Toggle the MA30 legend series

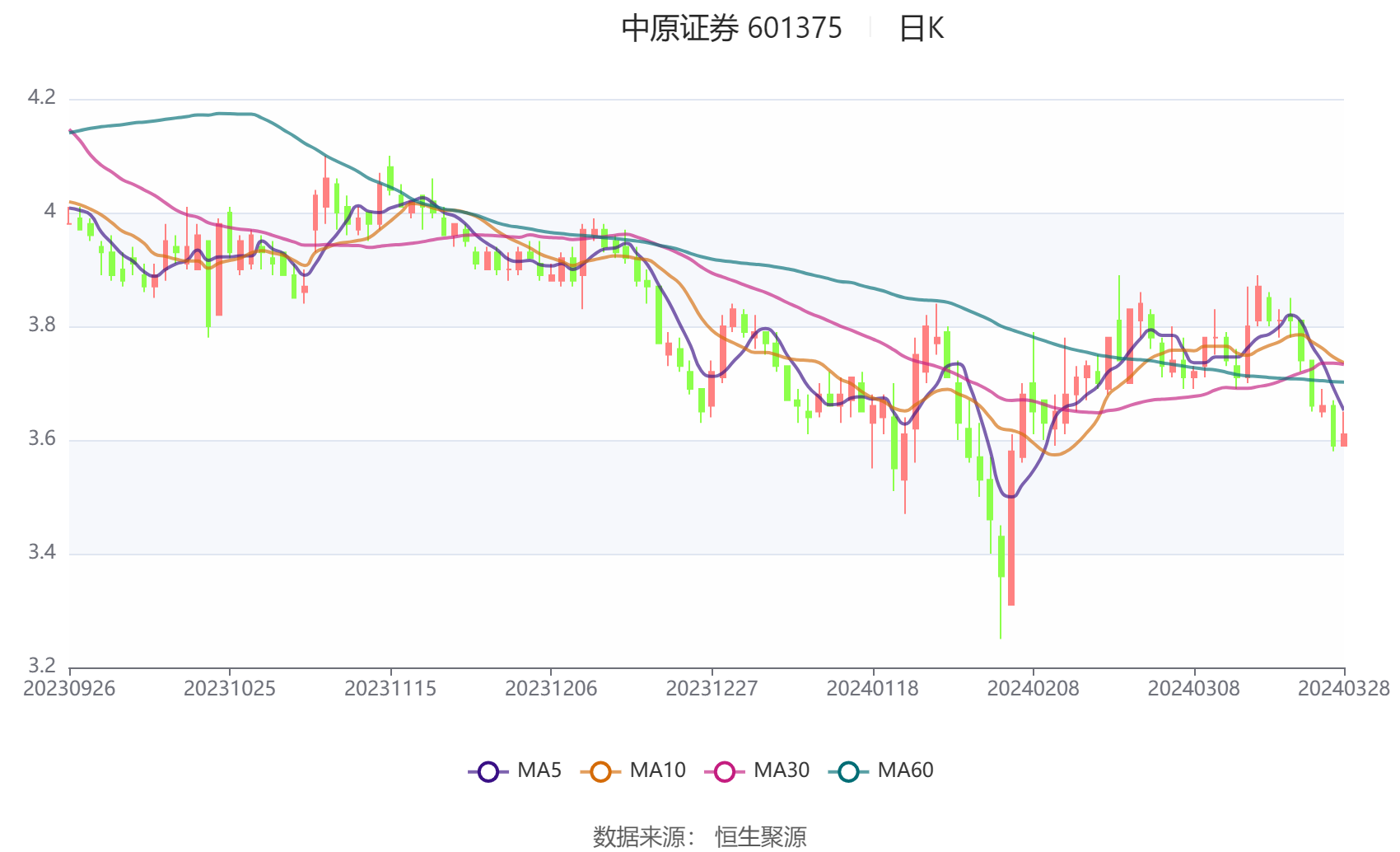click(x=757, y=771)
